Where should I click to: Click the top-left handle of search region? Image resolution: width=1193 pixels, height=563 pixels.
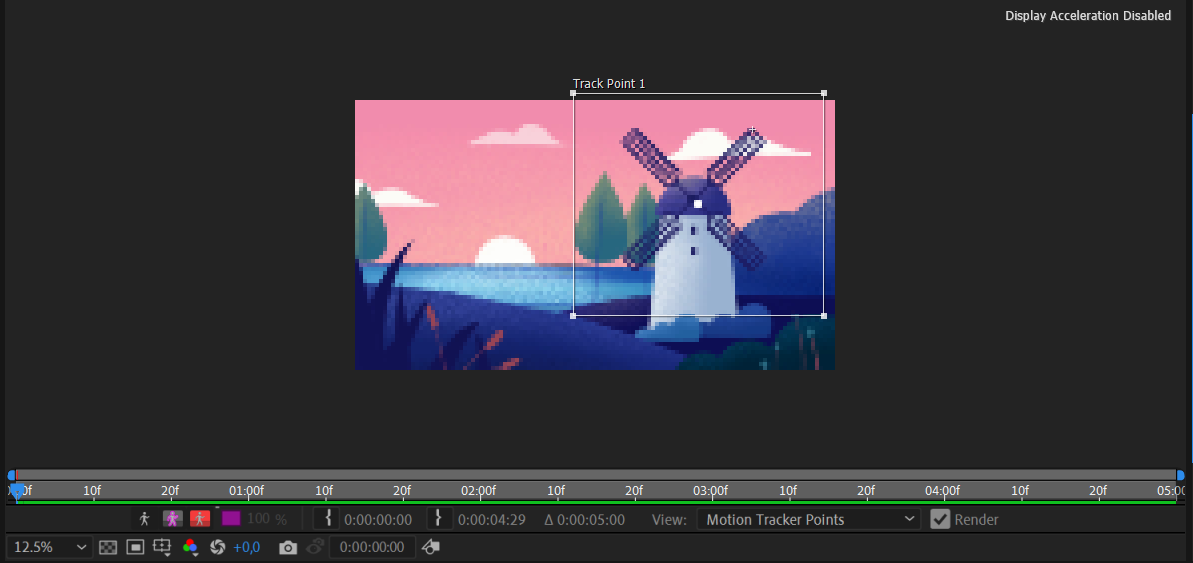(x=573, y=94)
